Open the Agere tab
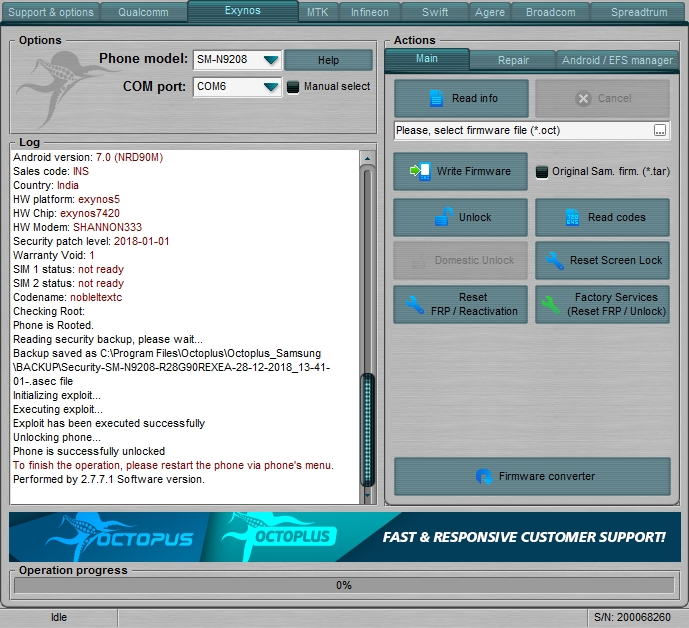Screen dimensions: 689x628 (x=490, y=12)
